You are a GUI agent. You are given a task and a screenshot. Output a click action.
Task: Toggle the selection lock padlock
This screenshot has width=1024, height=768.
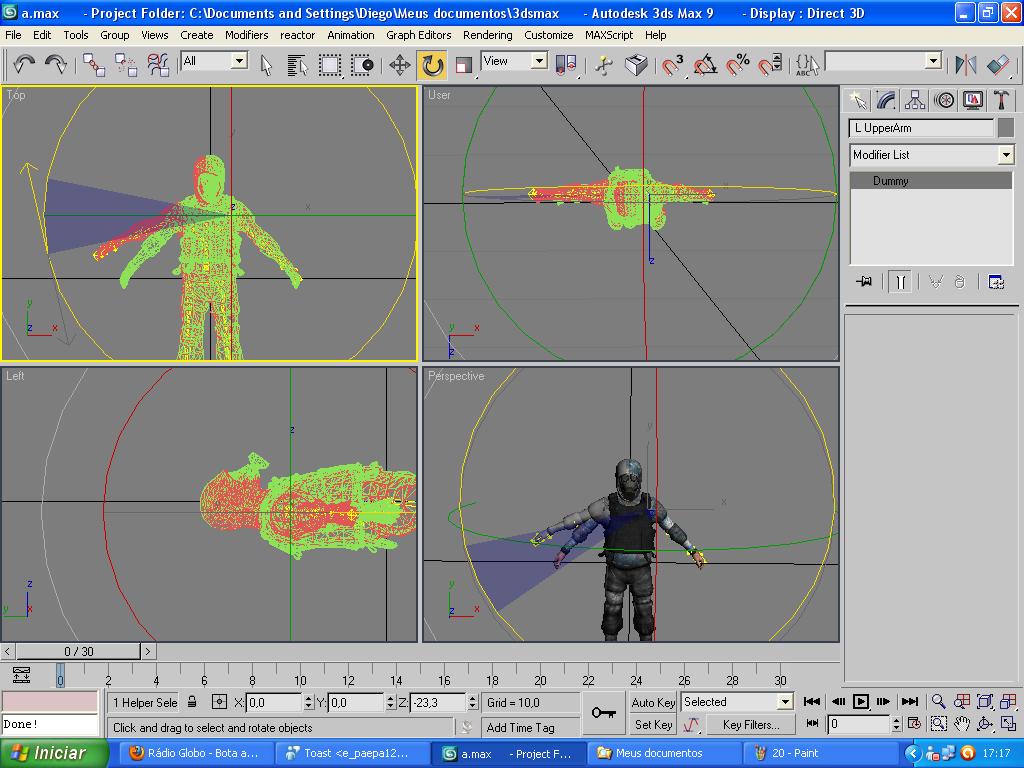tap(192, 702)
